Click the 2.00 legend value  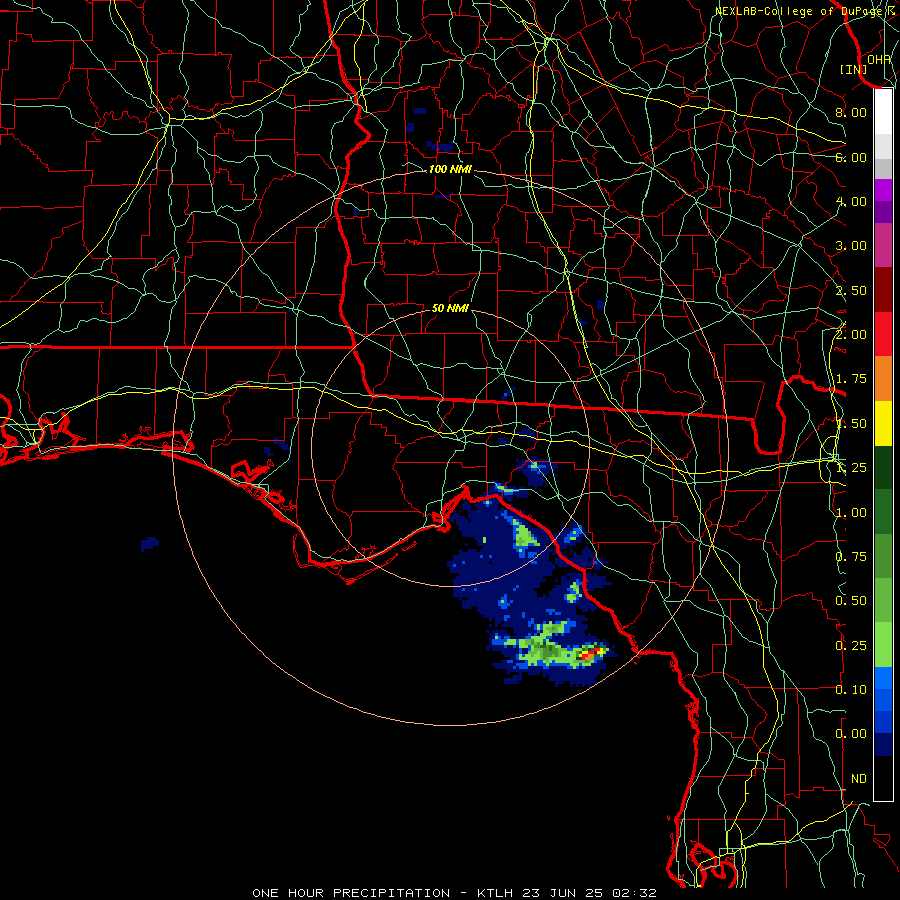coord(851,335)
